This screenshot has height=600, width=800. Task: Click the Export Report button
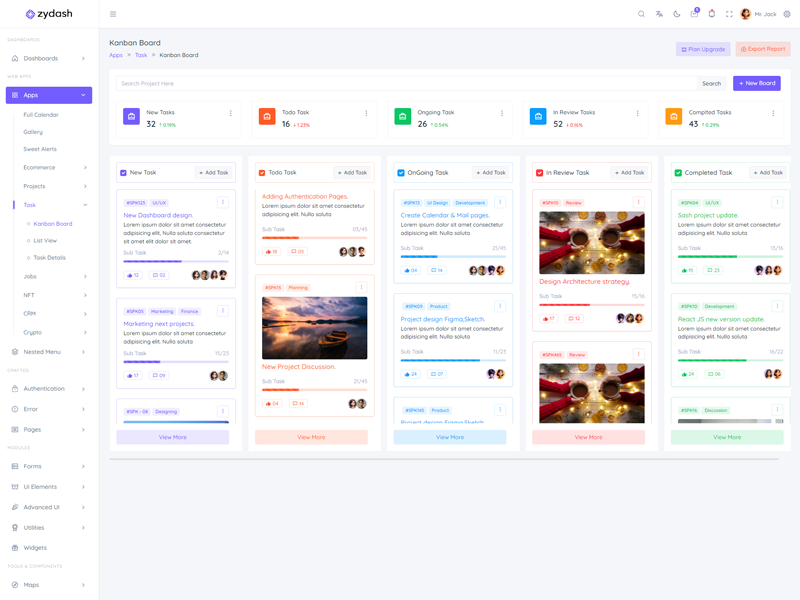point(762,49)
